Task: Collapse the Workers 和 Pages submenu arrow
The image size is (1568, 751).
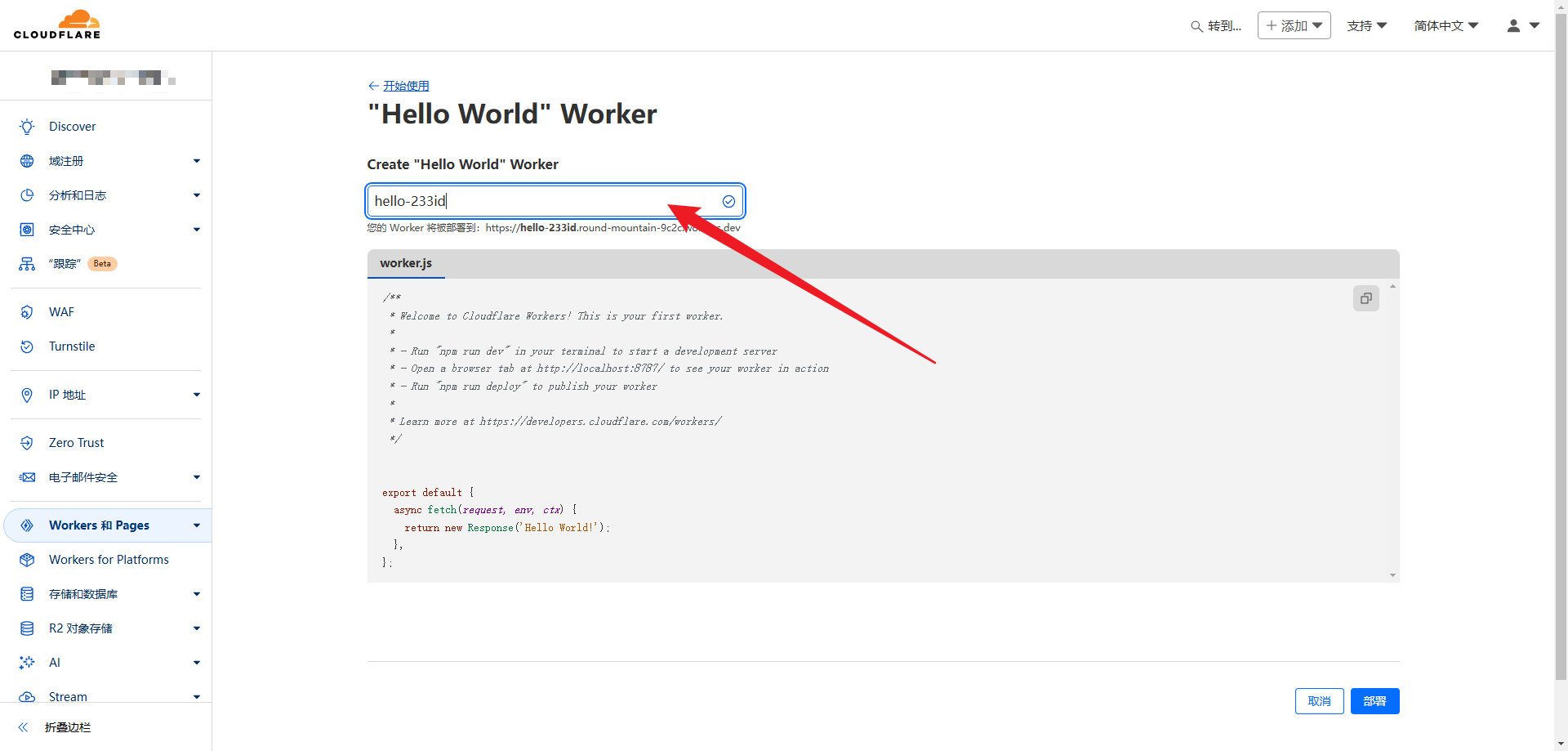Action: coord(197,525)
